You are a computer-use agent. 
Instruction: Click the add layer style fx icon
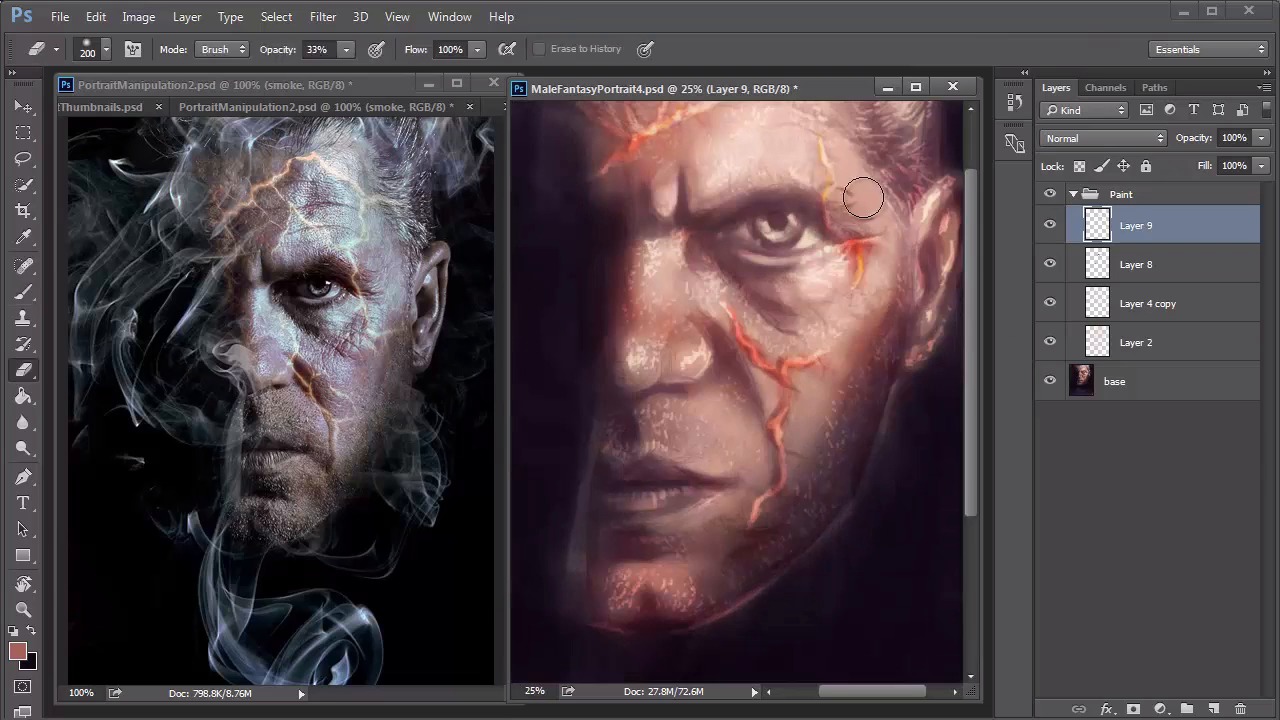tap(1106, 709)
